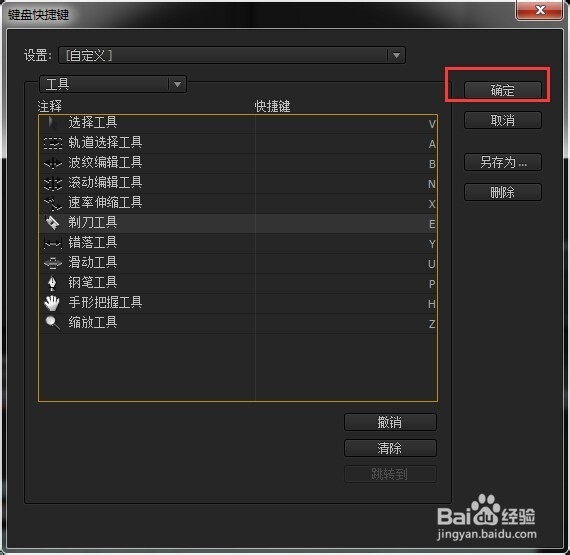Screen dimensions: 570x555
Task: Click the 错落工具 icon
Action: click(x=53, y=243)
